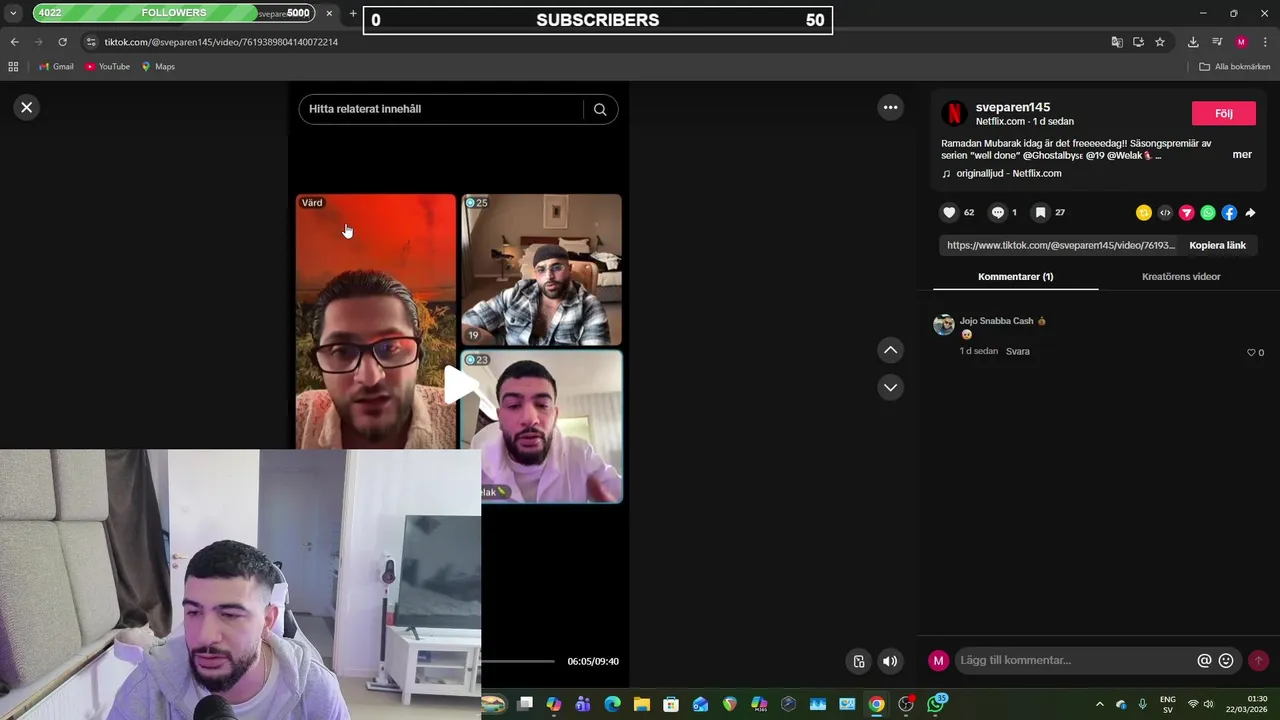Go back in browser
1280x720 pixels.
[x=14, y=42]
